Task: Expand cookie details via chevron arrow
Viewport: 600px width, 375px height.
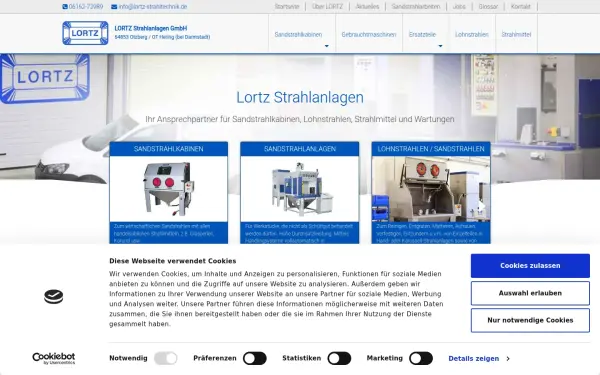Action: pyautogui.click(x=508, y=359)
